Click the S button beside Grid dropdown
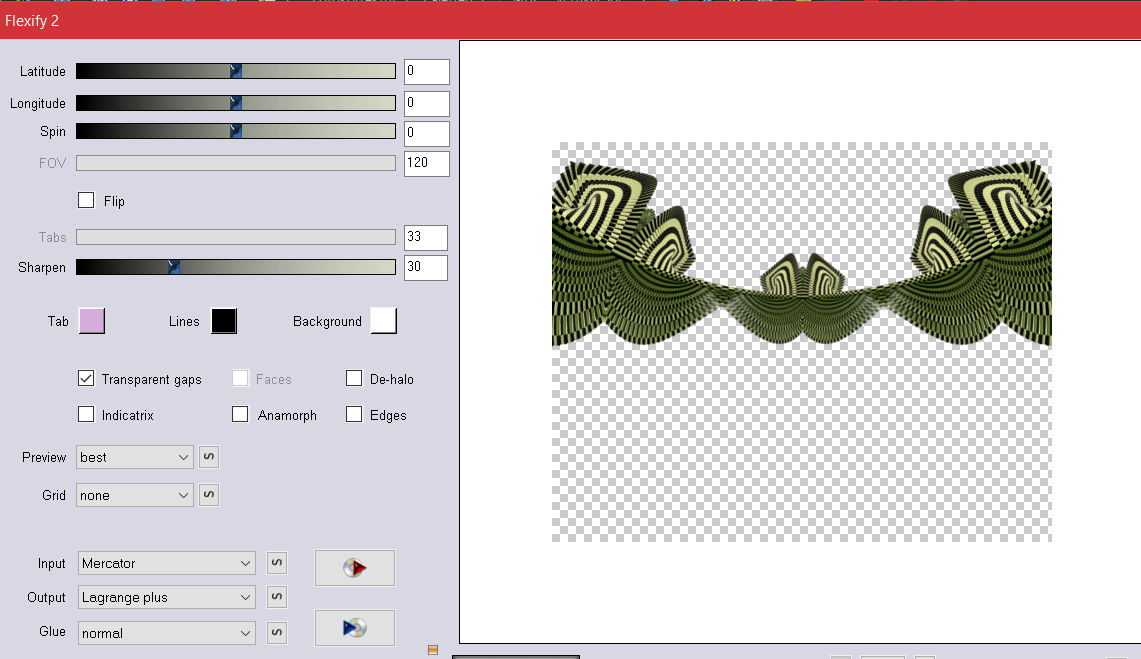Image resolution: width=1141 pixels, height=659 pixels. [209, 495]
